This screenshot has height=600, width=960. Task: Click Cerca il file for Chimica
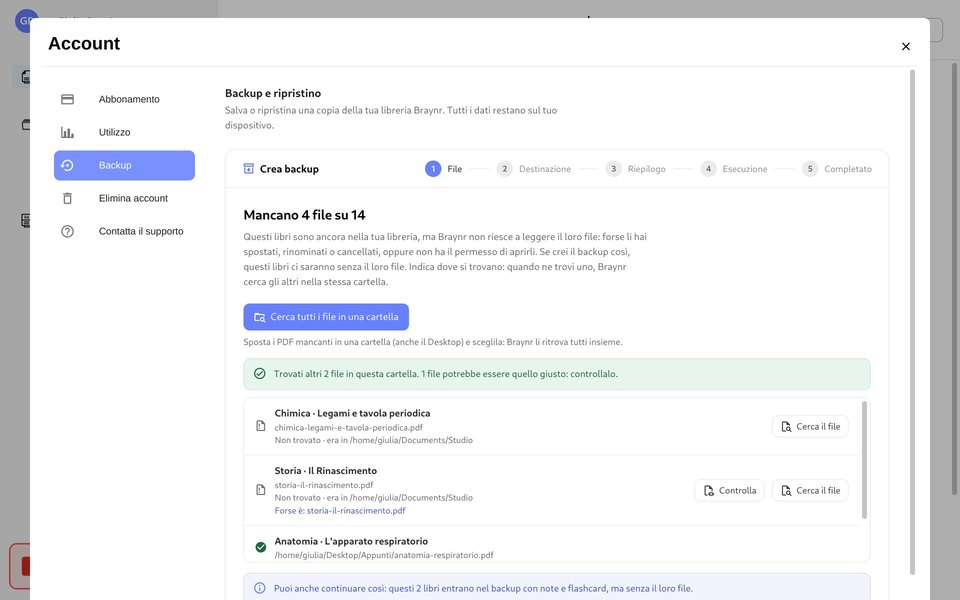coord(810,427)
